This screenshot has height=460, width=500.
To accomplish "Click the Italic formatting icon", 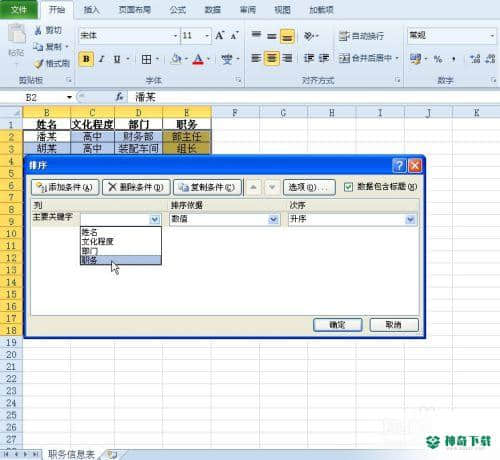I will 102,59.
